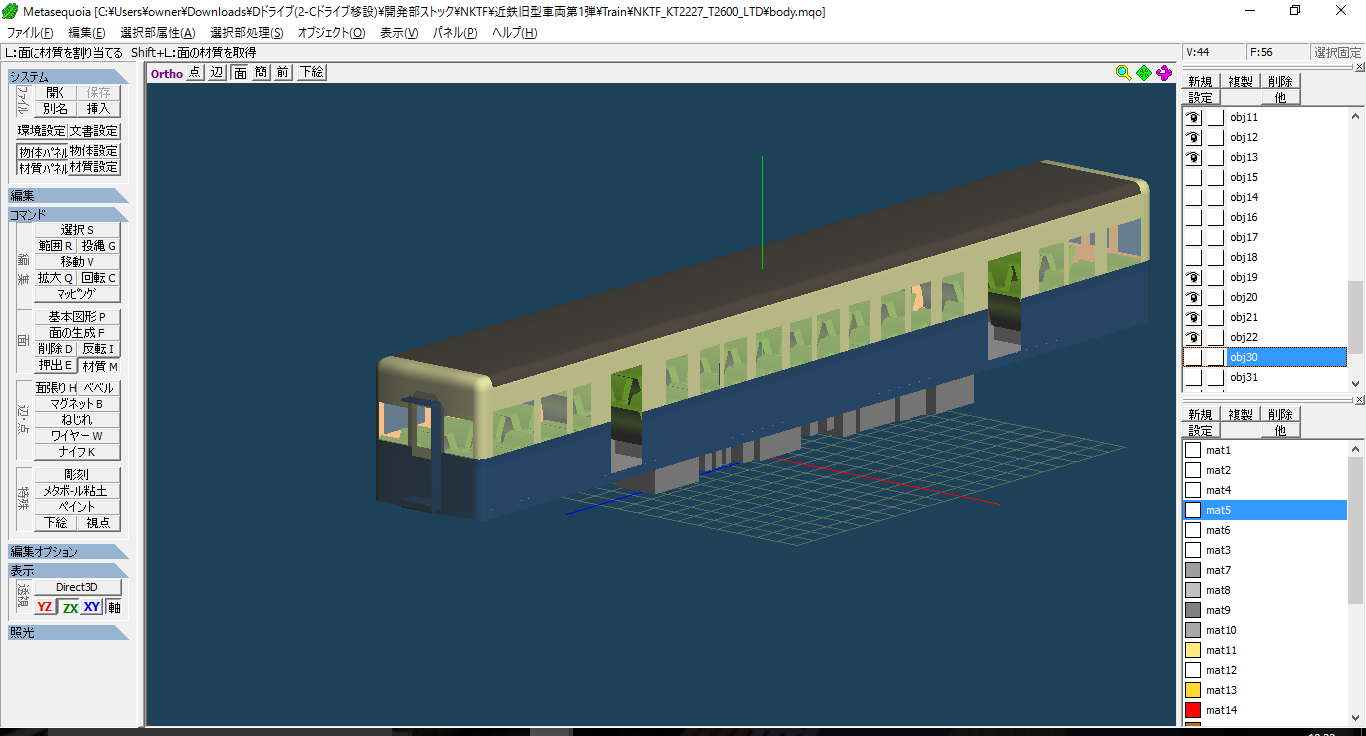The height and width of the screenshot is (736, 1366).
Task: Open the オブジェクト(O) menu
Action: [331, 33]
